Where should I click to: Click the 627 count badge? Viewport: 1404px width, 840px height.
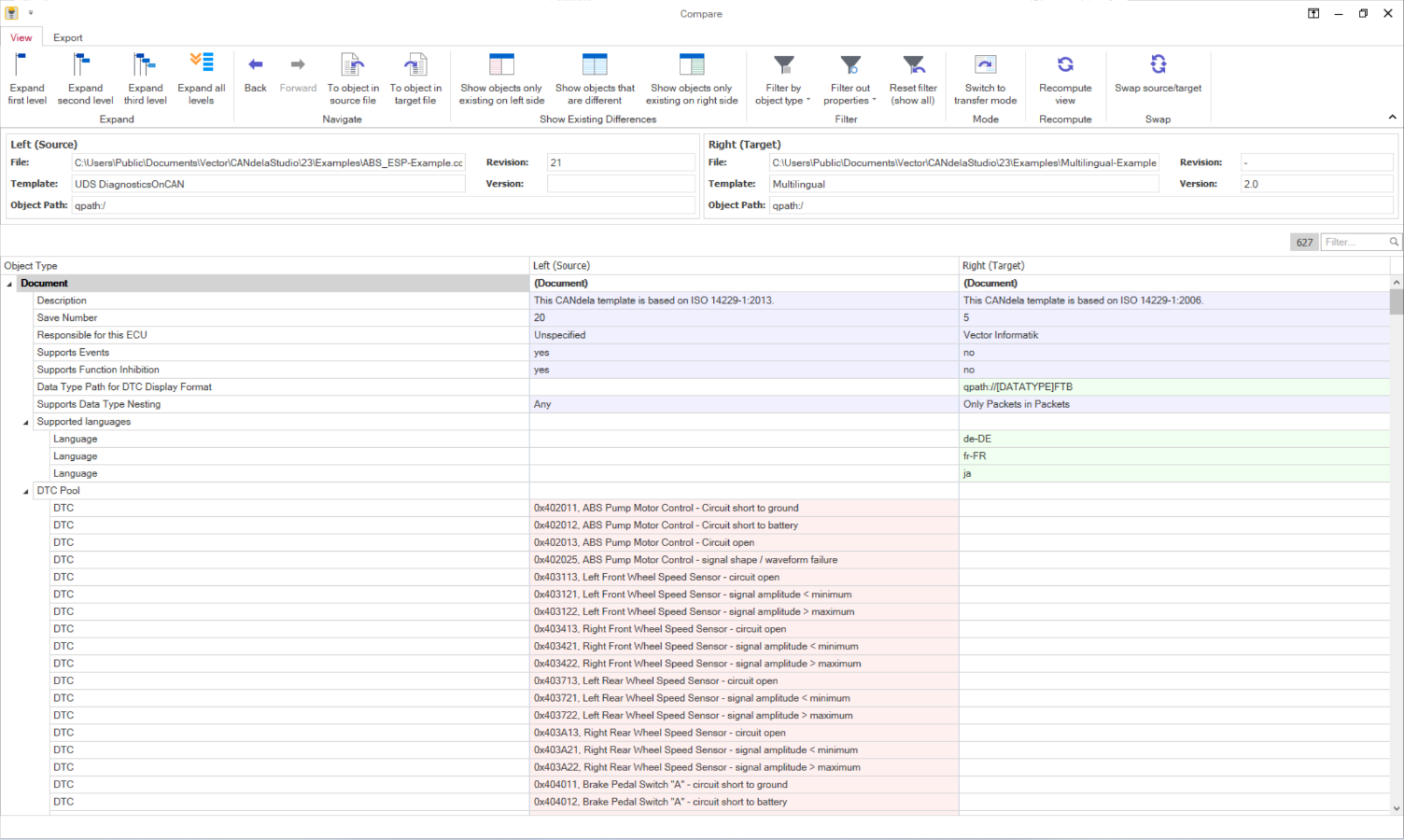pos(1304,243)
